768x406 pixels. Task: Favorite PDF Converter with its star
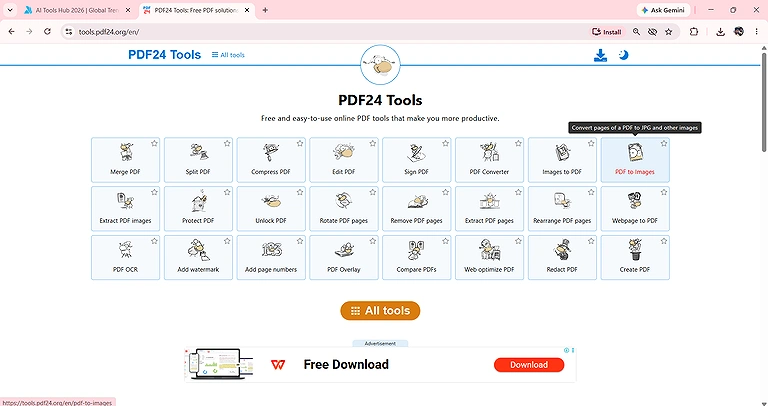518,143
